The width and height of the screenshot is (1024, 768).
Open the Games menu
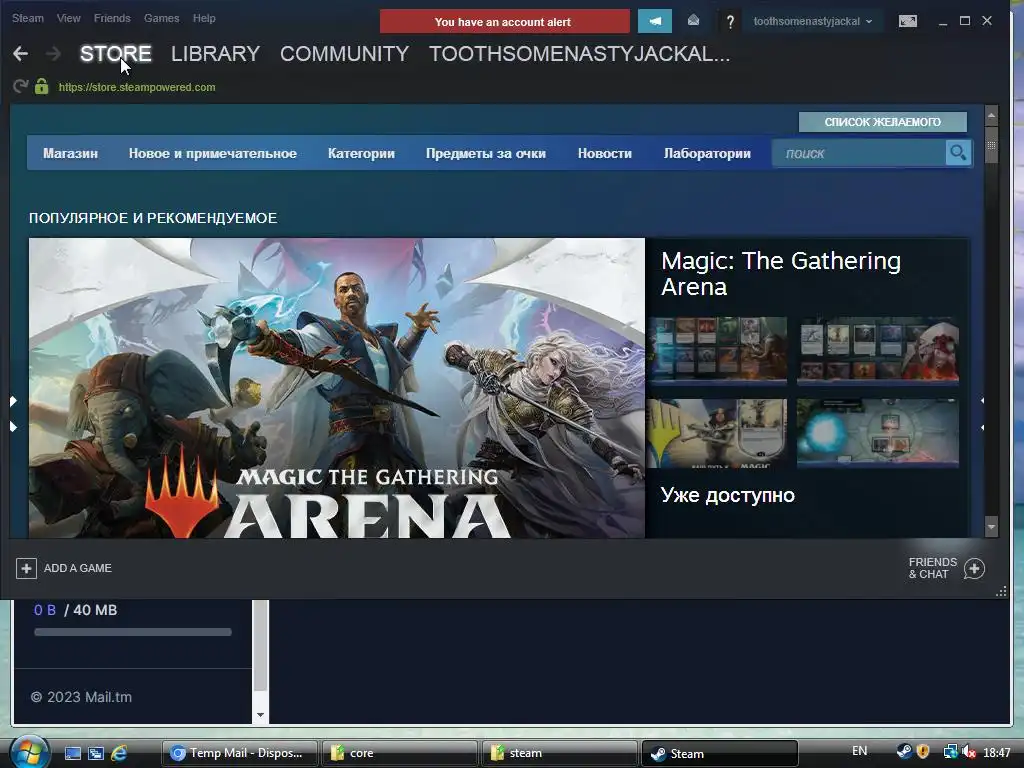click(161, 18)
